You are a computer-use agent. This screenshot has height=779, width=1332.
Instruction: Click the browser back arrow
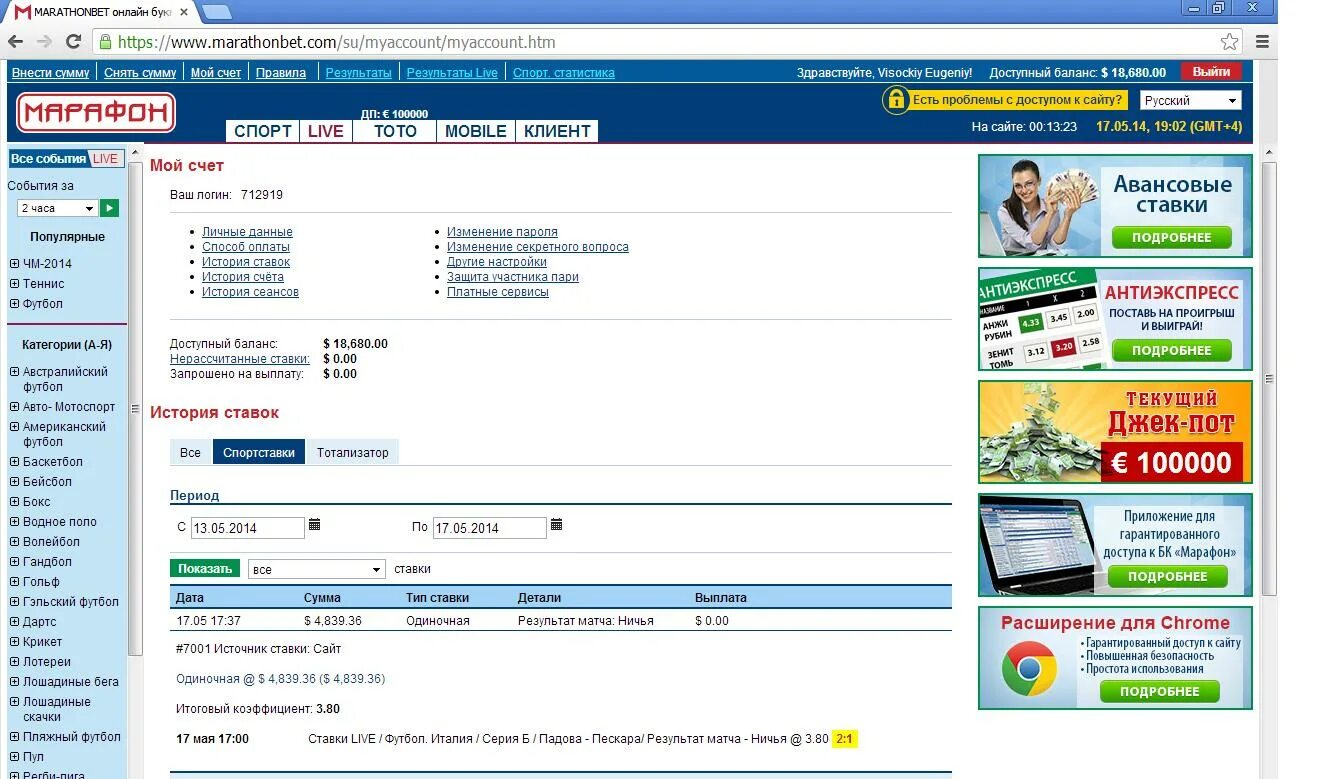[16, 42]
